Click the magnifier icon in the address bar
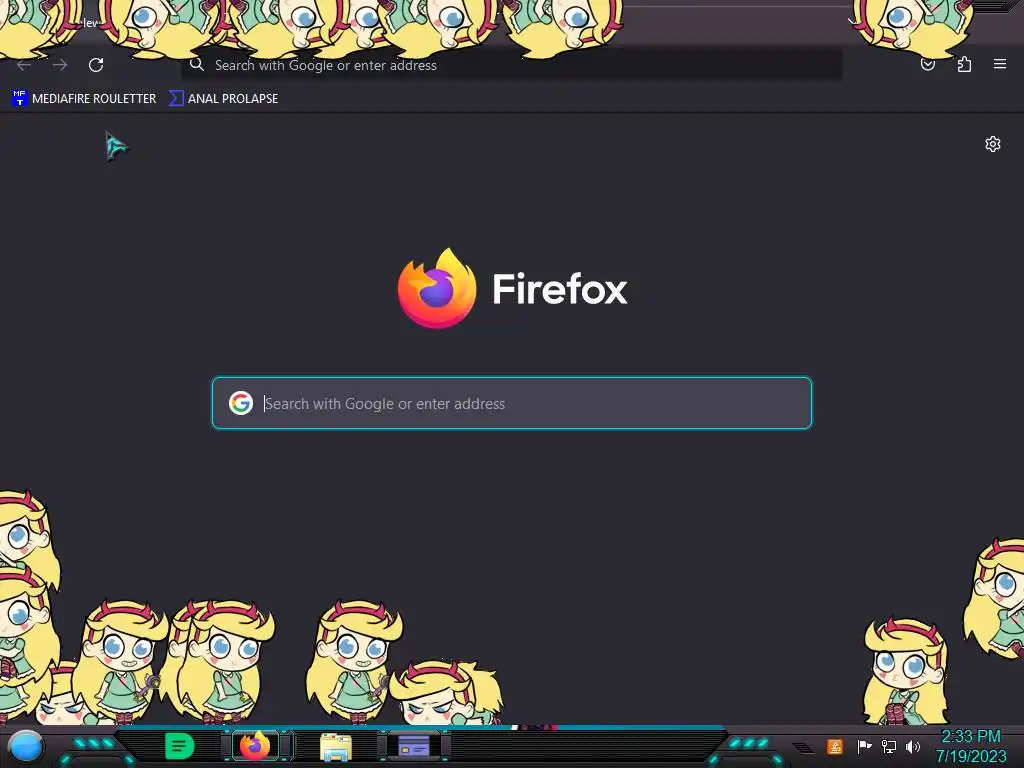Screen dimensions: 1024x768 [197, 65]
